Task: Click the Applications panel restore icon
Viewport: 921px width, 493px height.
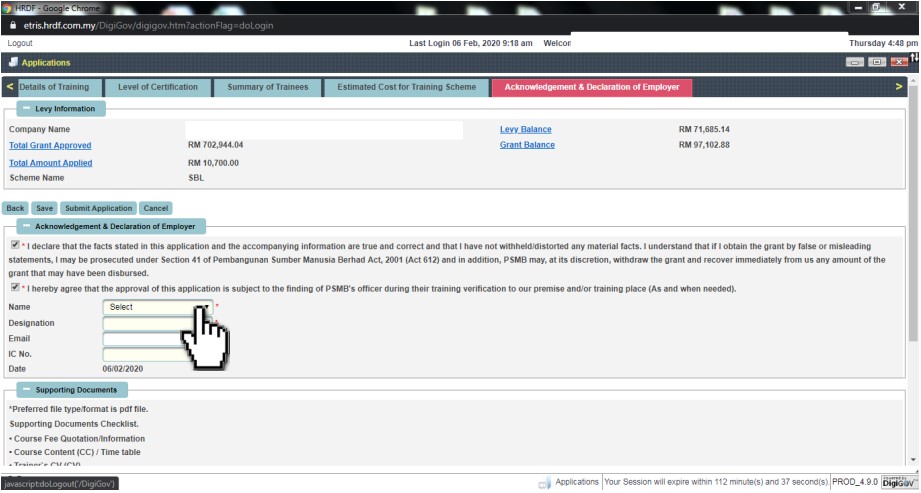Action: 876,62
